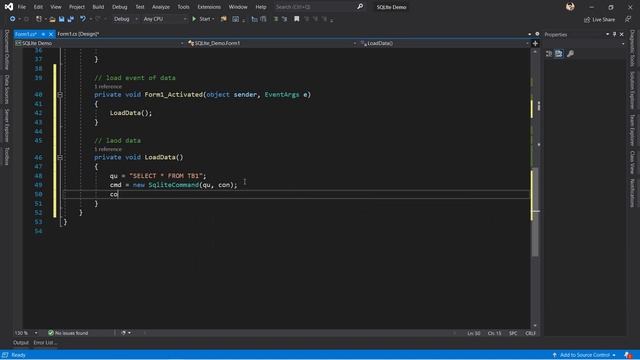This screenshot has height=360, width=640.
Task: Click the vertical scrollbar thumb in editor
Action: coord(535,212)
